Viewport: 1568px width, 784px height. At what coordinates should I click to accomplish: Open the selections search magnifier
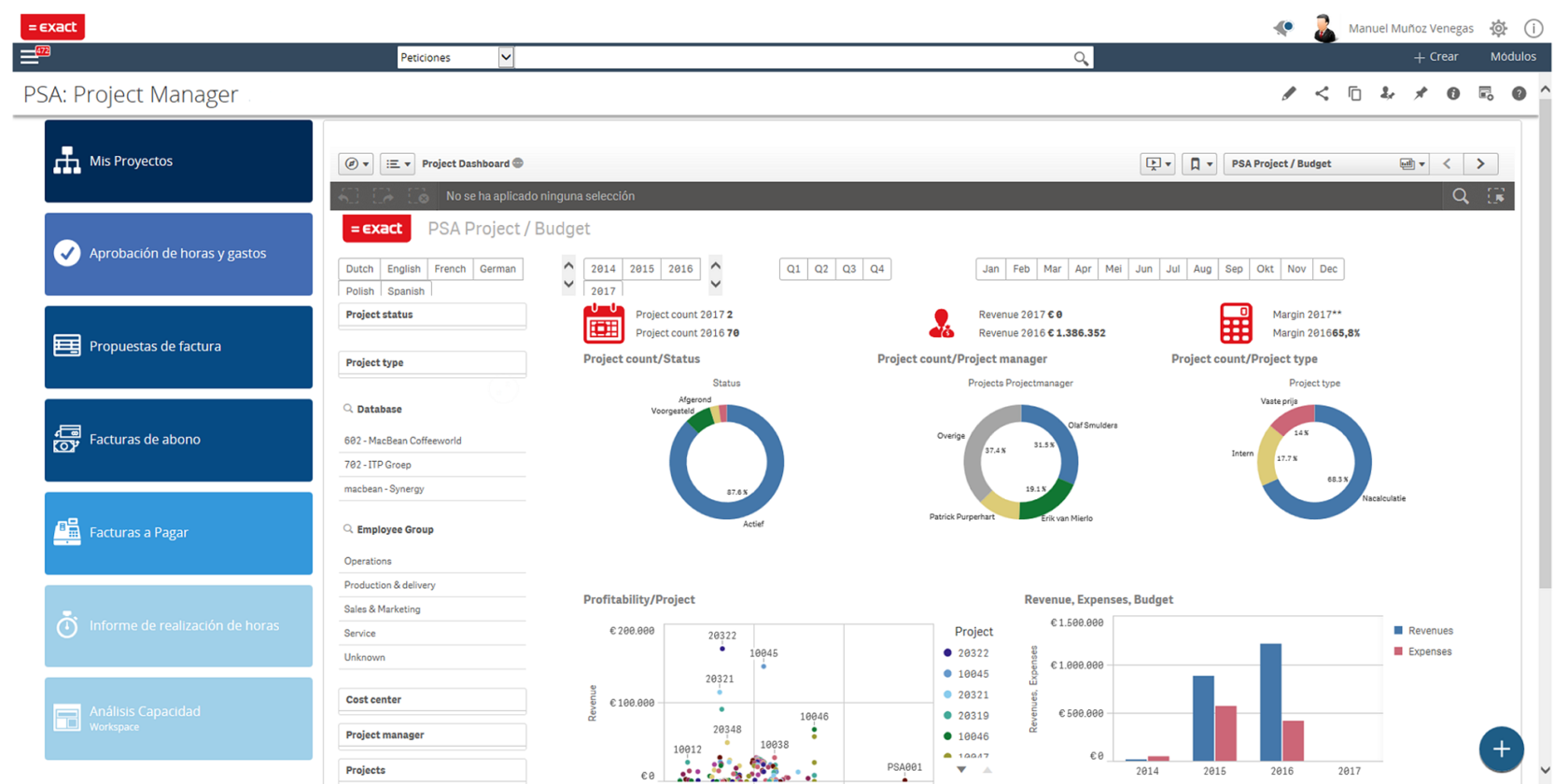[x=1461, y=196]
